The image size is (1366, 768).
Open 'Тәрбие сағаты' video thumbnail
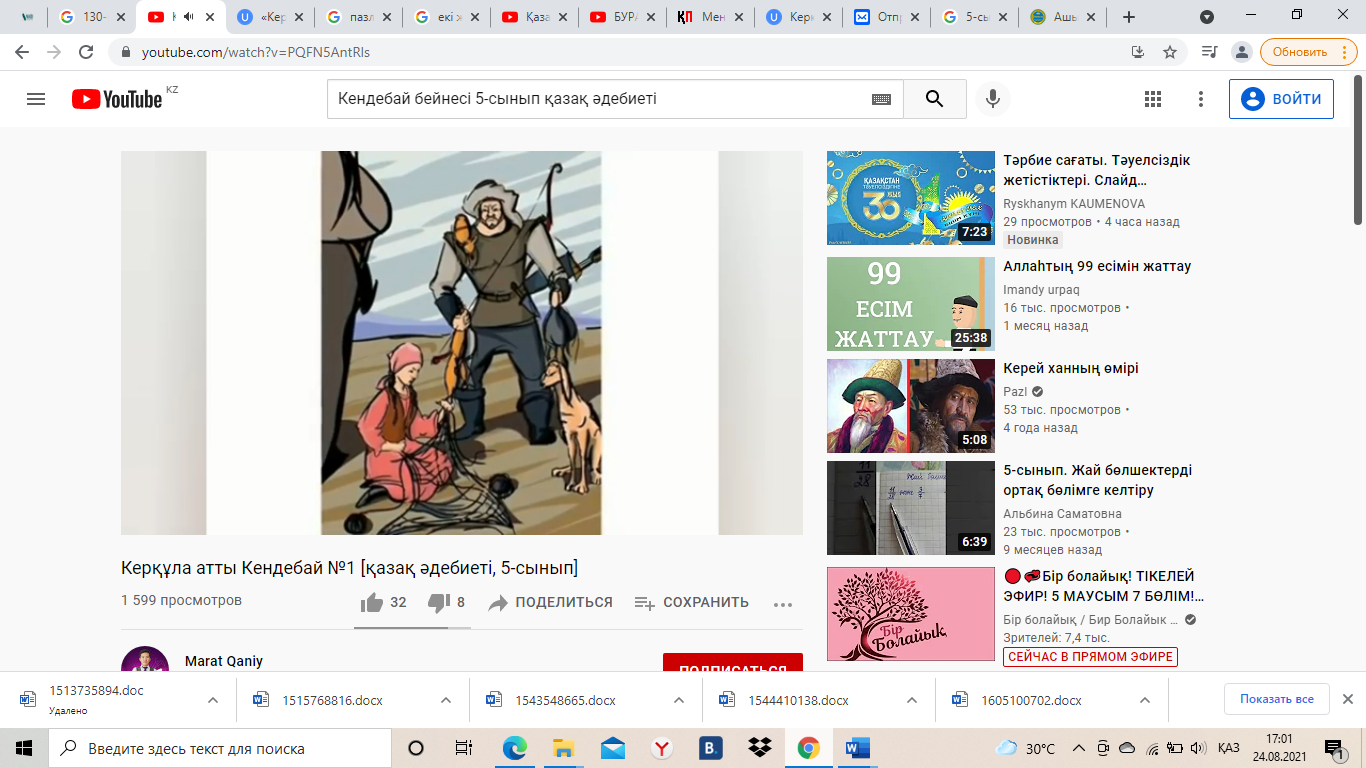pos(911,198)
